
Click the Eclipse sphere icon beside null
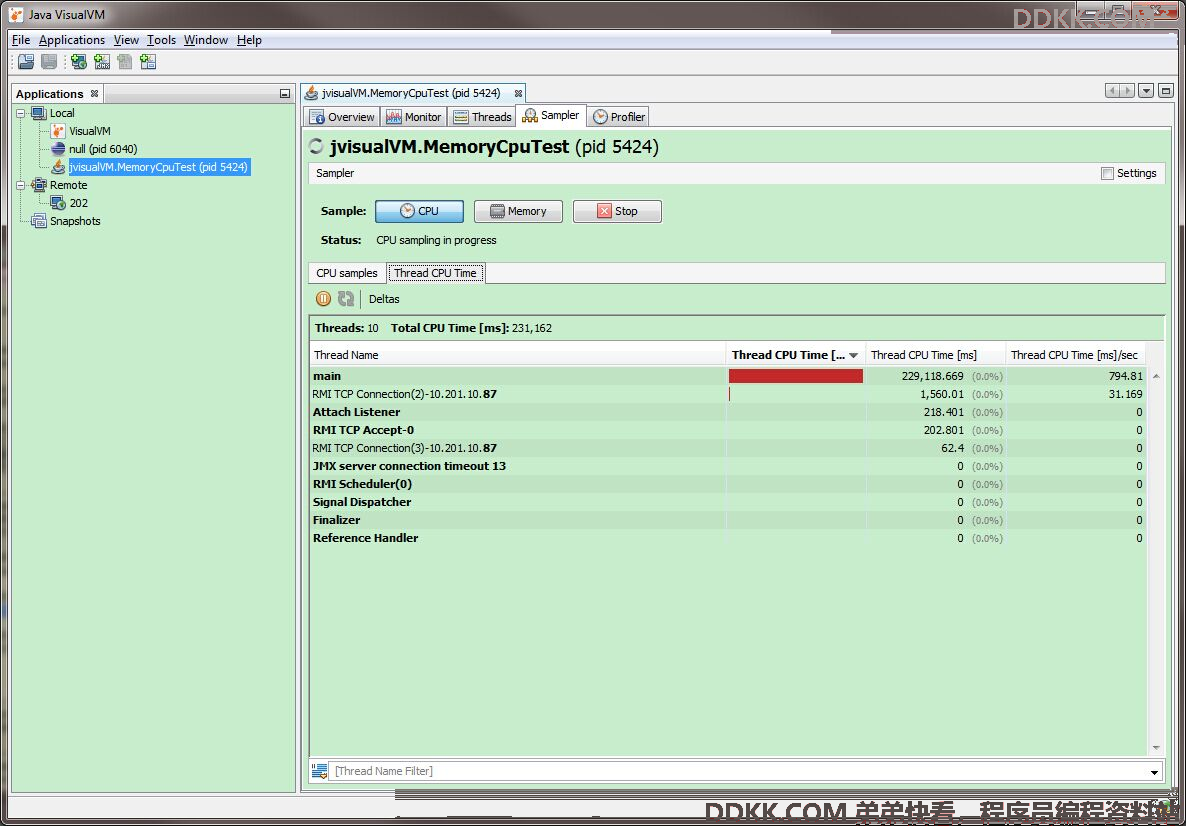coord(58,149)
